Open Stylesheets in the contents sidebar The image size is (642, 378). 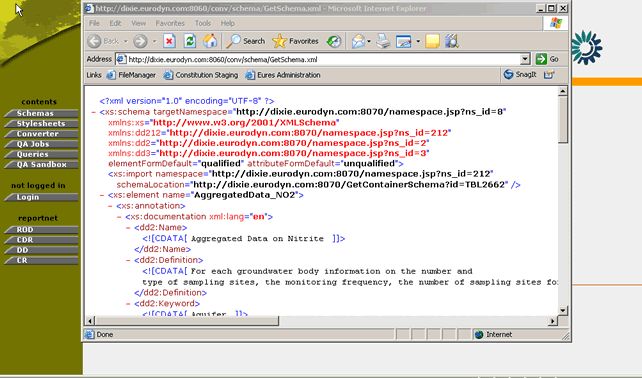coord(41,124)
